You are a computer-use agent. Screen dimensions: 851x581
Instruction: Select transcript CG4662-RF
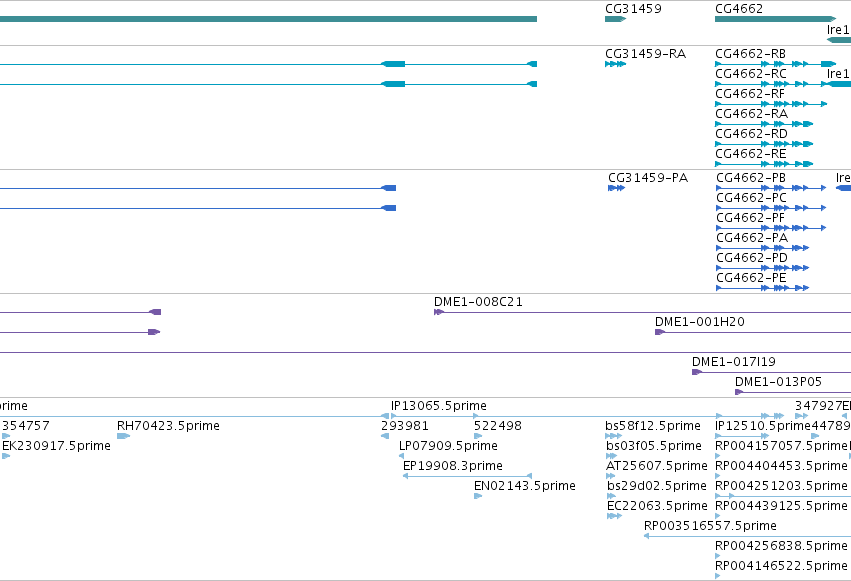pos(750,94)
